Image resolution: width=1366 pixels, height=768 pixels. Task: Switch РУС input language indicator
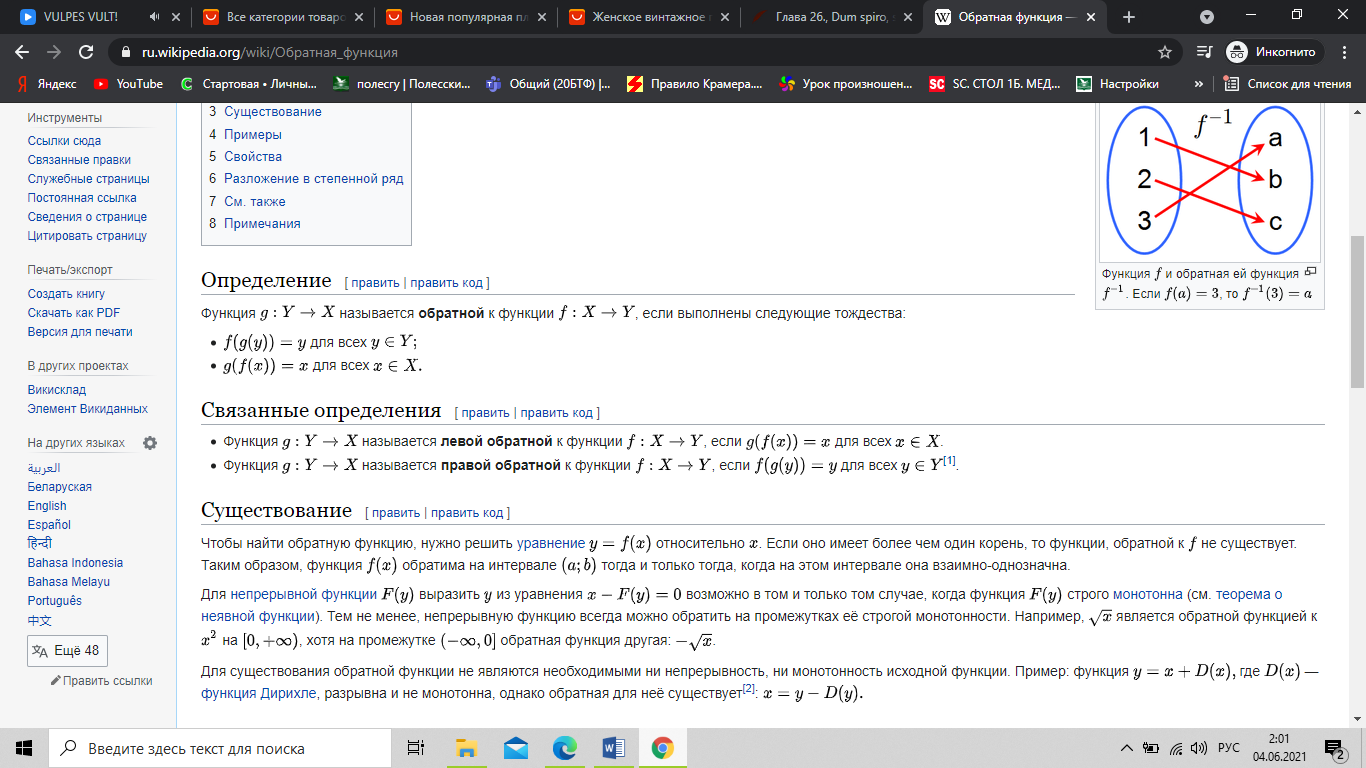pyautogui.click(x=1229, y=748)
